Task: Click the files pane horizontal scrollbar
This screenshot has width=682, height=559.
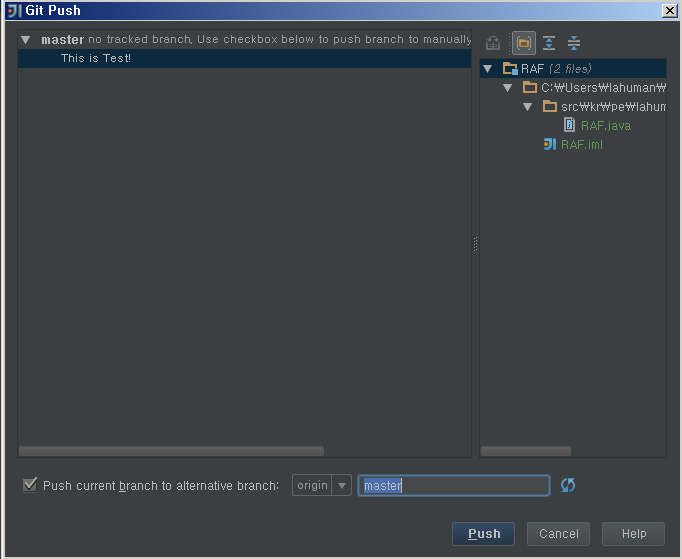Action: pos(526,451)
